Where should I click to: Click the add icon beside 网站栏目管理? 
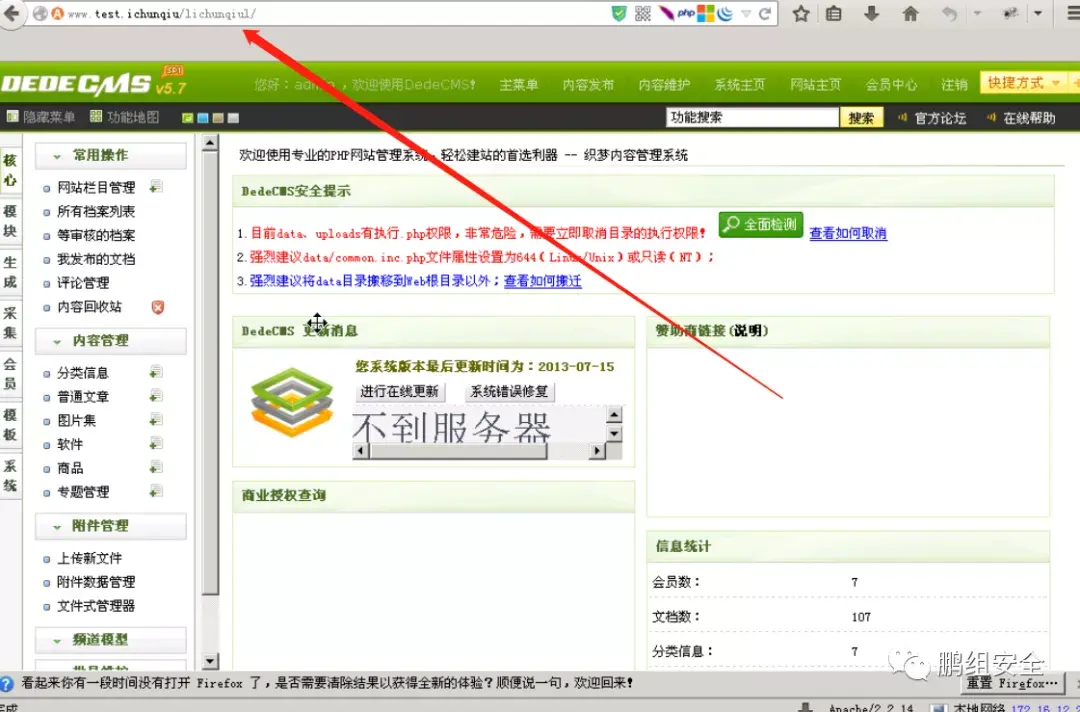[x=156, y=187]
